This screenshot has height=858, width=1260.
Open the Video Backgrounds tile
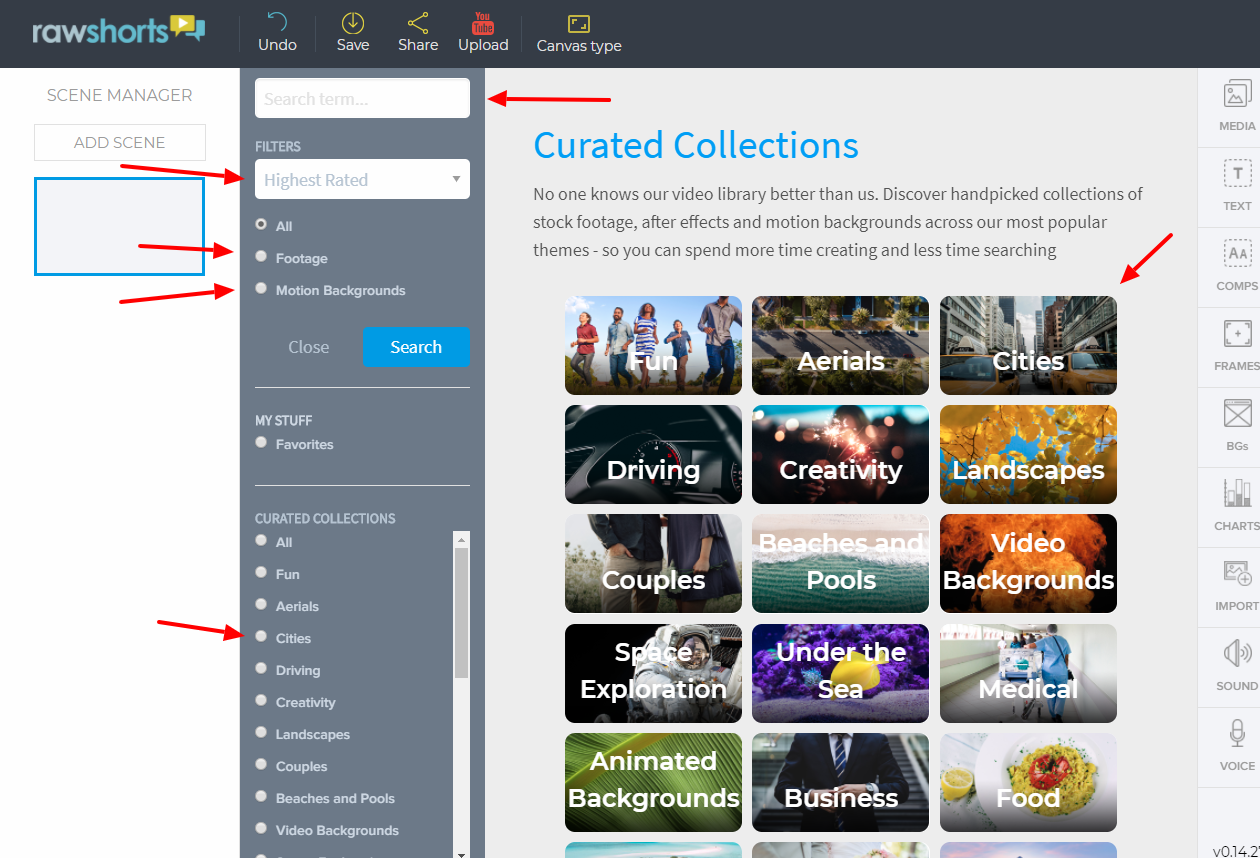[1028, 564]
